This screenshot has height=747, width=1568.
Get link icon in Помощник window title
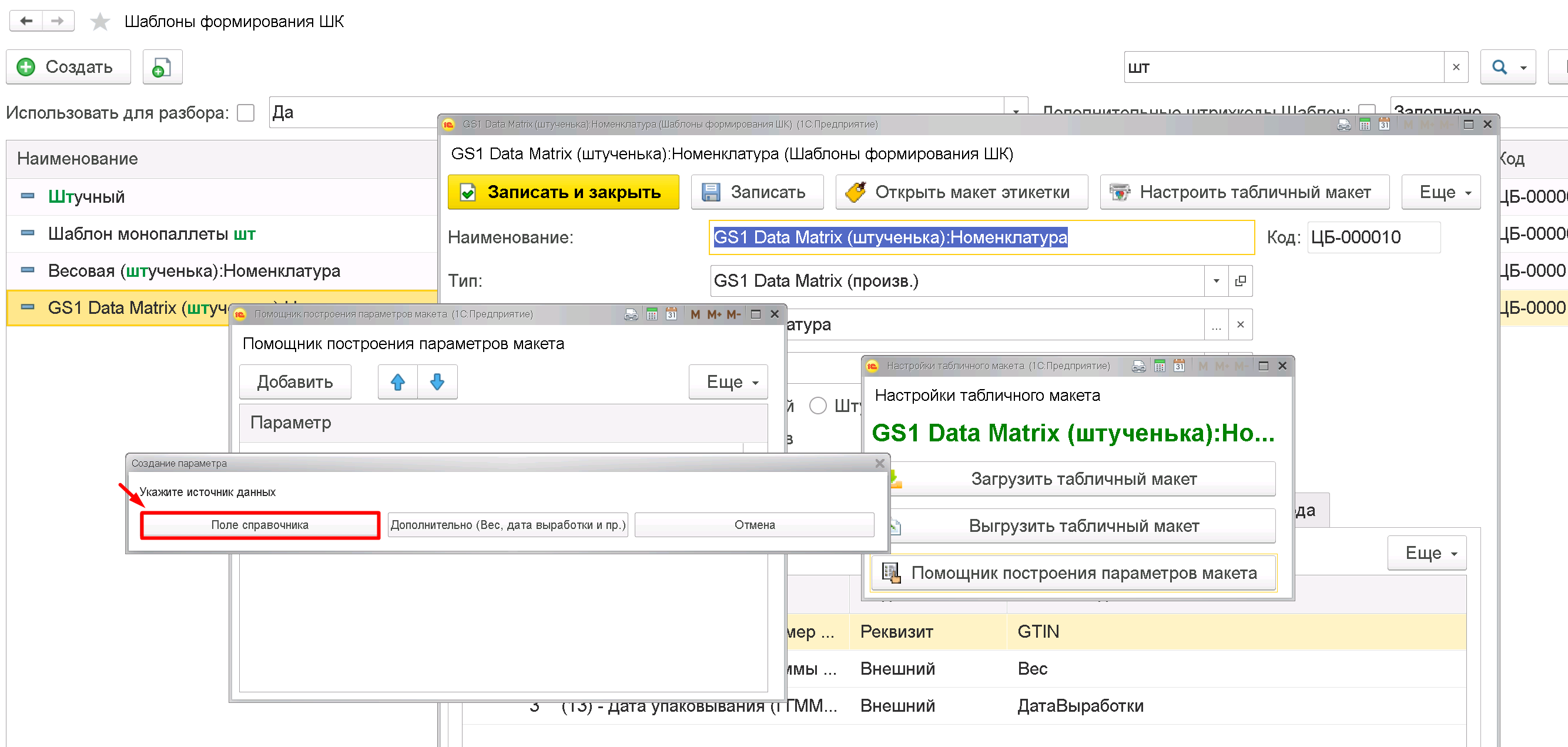point(631,314)
